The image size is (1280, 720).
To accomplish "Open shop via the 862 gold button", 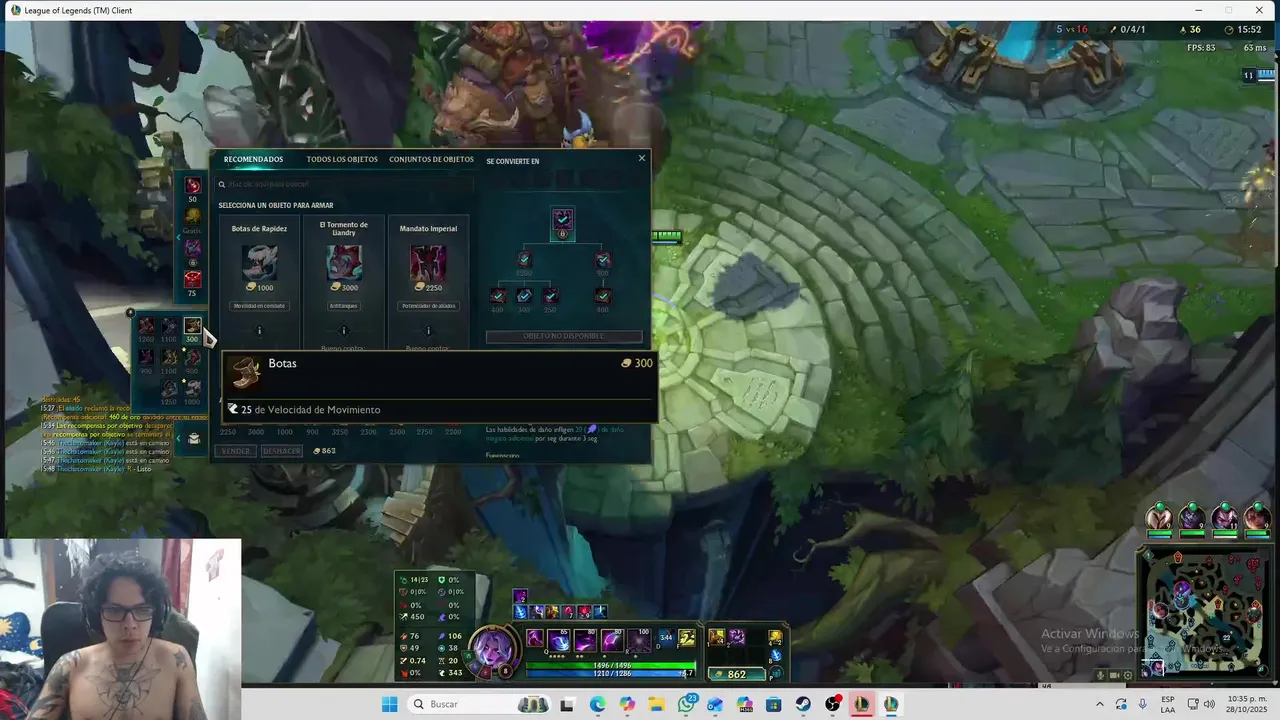I will pyautogui.click(x=735, y=674).
